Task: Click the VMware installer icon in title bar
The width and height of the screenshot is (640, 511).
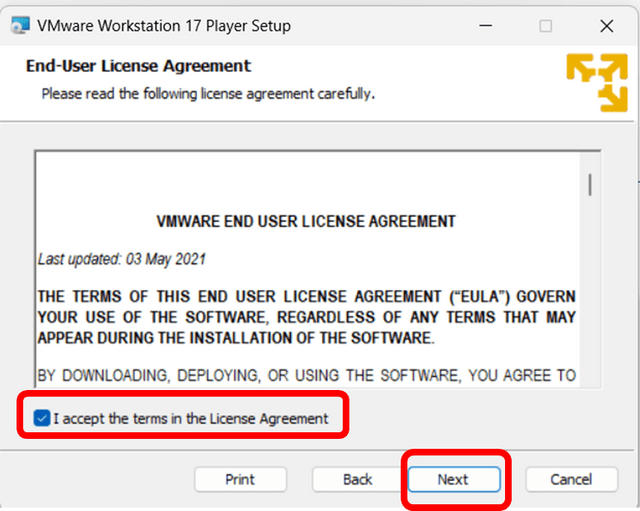Action: tap(19, 26)
